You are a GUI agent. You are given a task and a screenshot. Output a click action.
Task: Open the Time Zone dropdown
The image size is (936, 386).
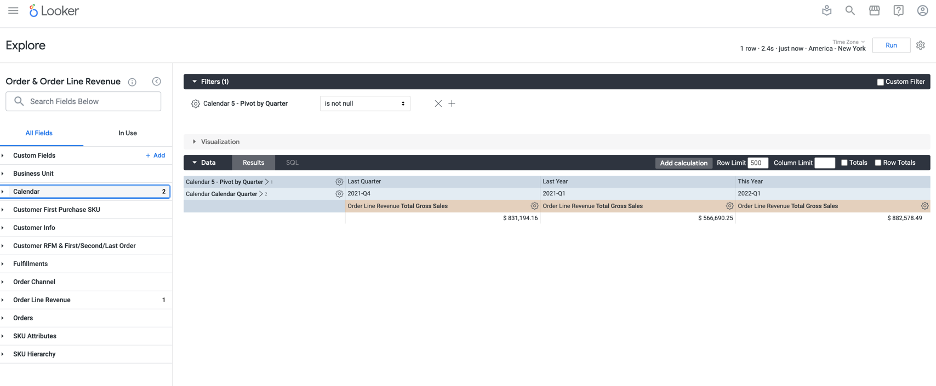point(849,42)
